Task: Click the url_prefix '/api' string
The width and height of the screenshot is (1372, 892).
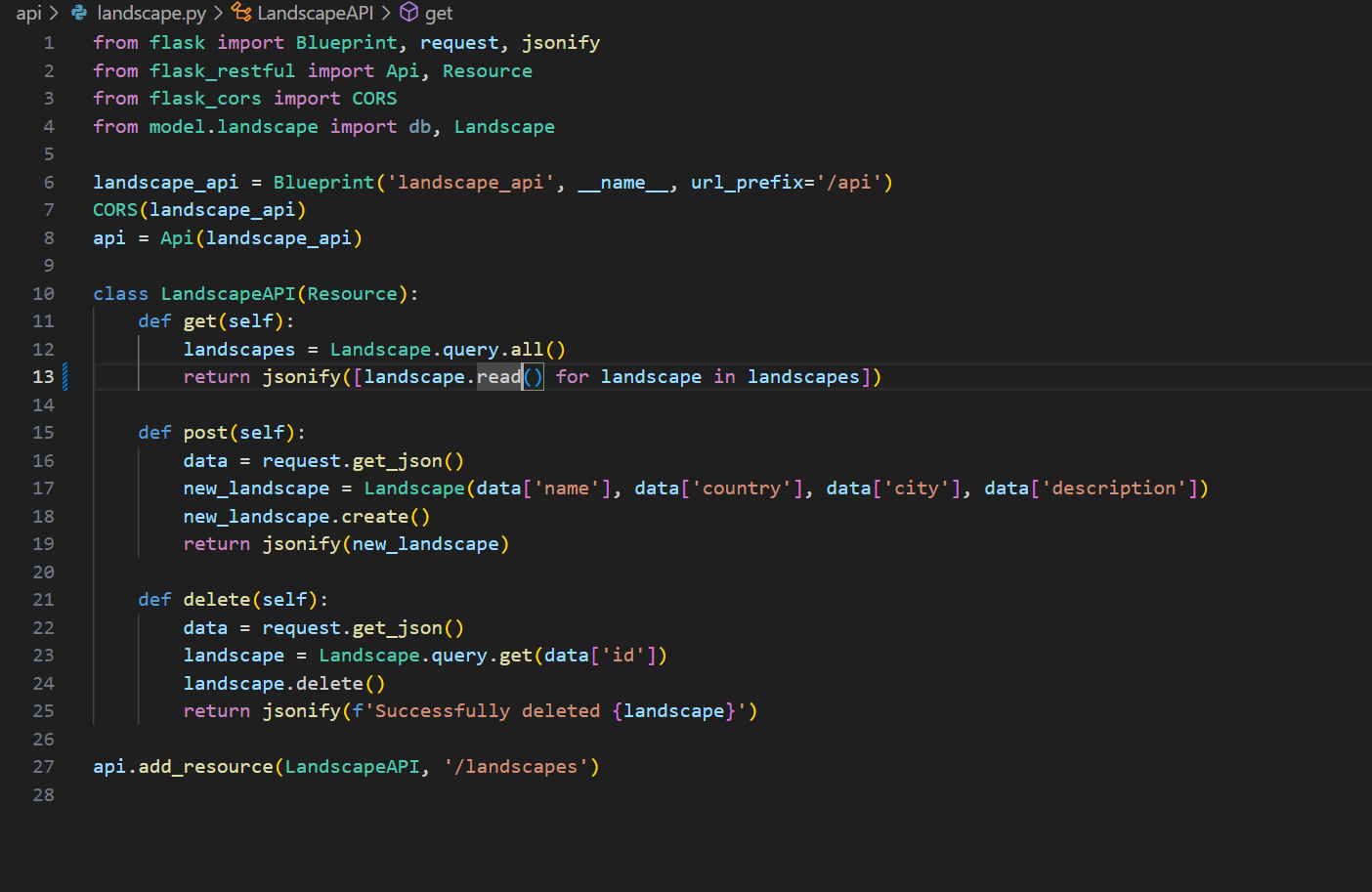Action: click(849, 183)
